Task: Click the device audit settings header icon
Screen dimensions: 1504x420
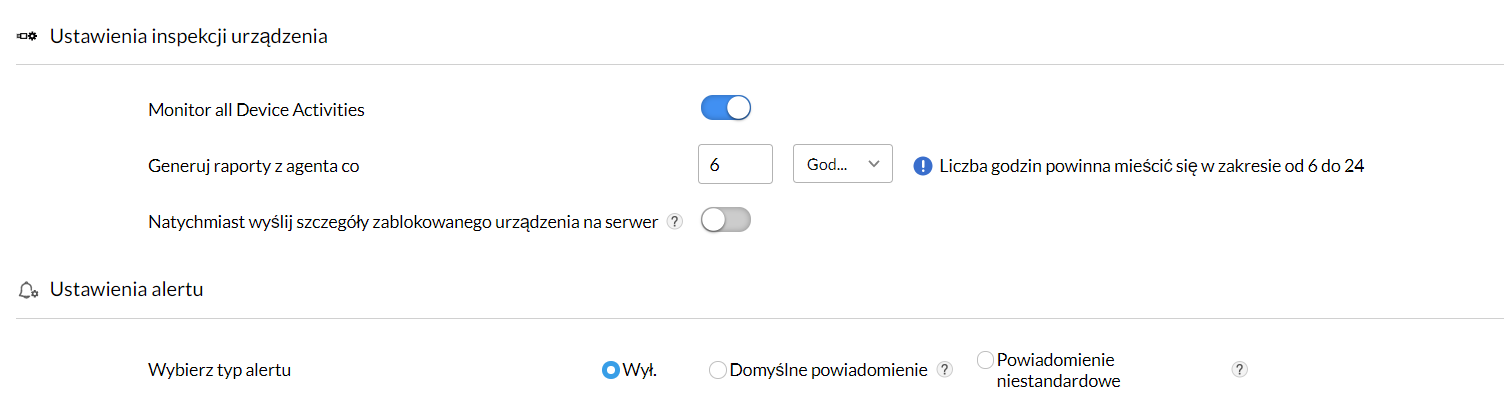Action: tap(27, 37)
